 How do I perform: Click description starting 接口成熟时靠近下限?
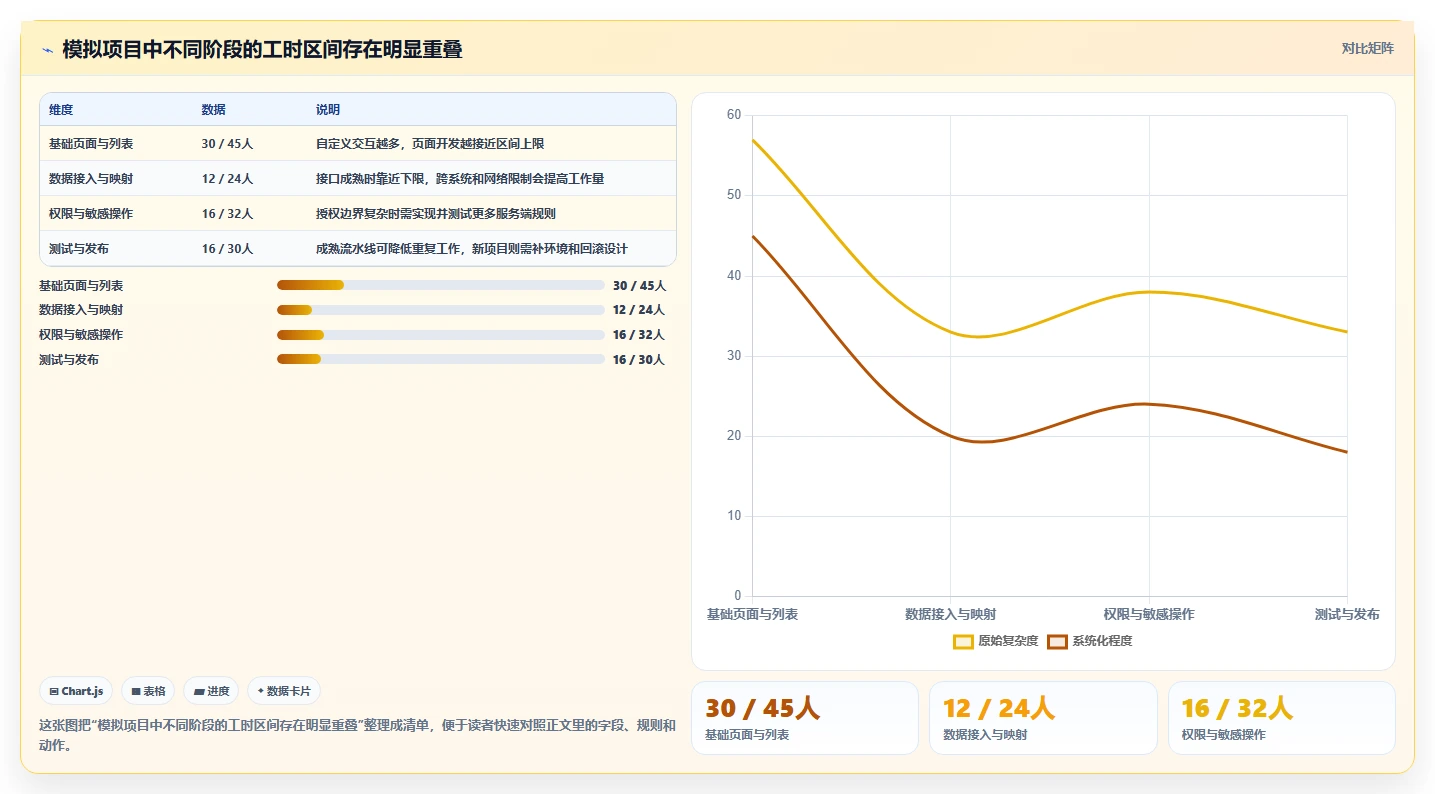pyautogui.click(x=460, y=179)
